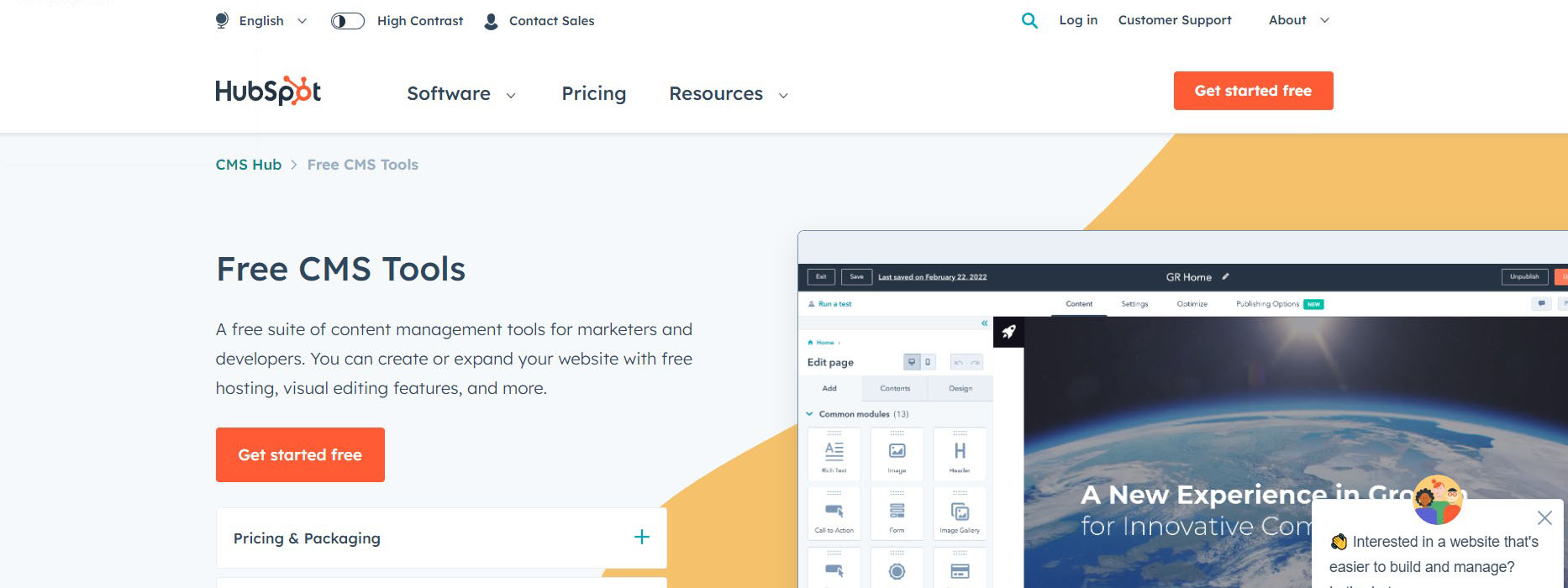Collapse the editor sidebar with the double-chevron icon

point(985,323)
